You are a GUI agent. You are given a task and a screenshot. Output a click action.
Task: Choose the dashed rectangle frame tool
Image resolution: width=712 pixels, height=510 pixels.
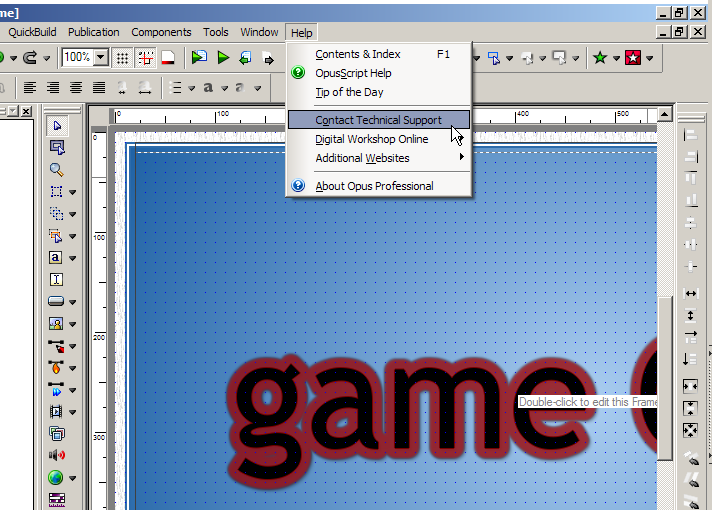click(56, 192)
